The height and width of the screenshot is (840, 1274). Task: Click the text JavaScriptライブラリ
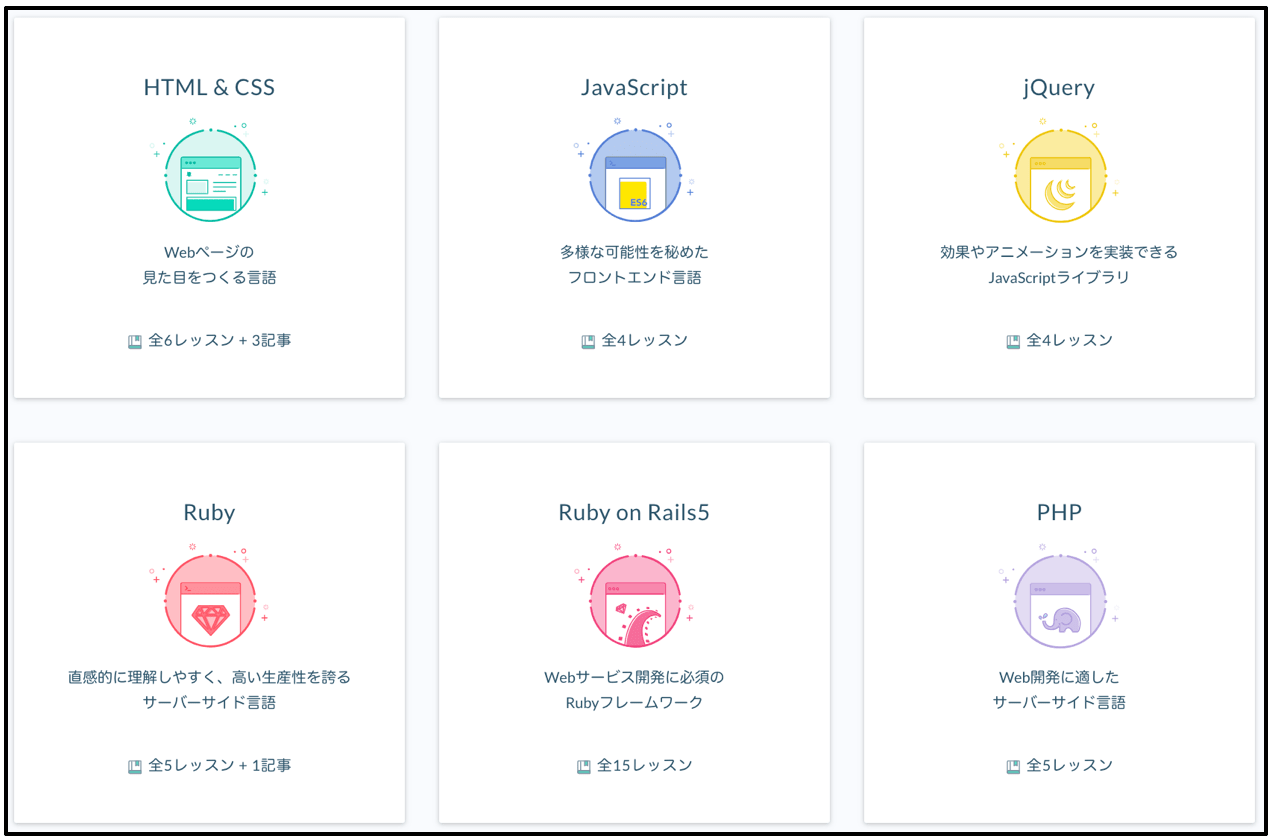point(1059,278)
